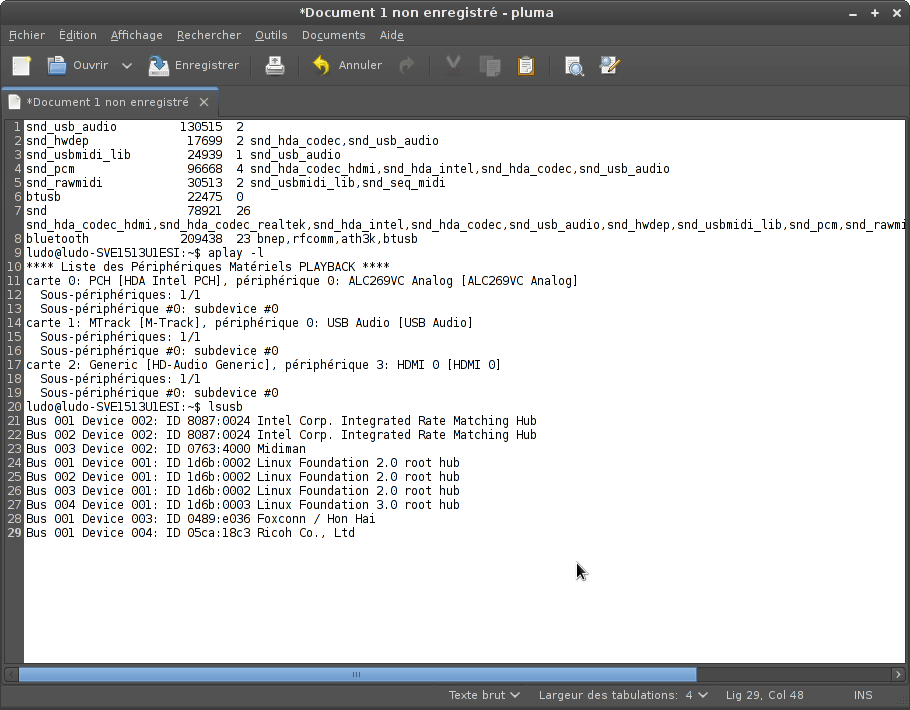Save the document with Enregistrer

[194, 66]
